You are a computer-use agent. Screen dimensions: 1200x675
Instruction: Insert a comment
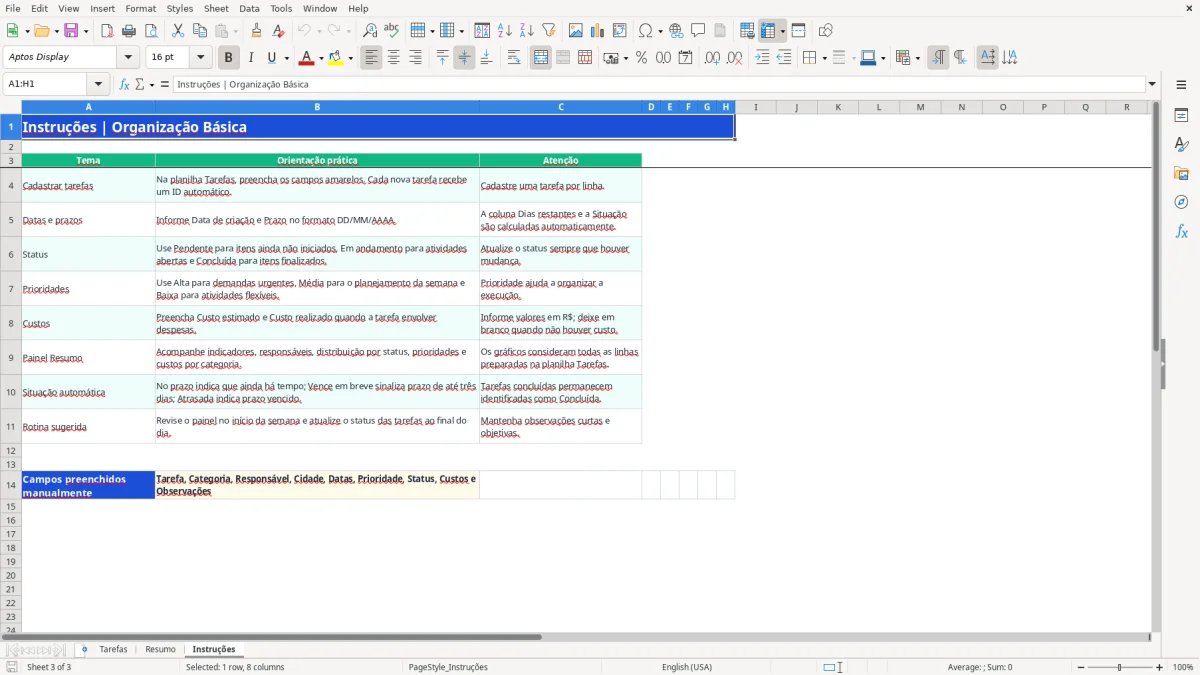click(x=698, y=31)
